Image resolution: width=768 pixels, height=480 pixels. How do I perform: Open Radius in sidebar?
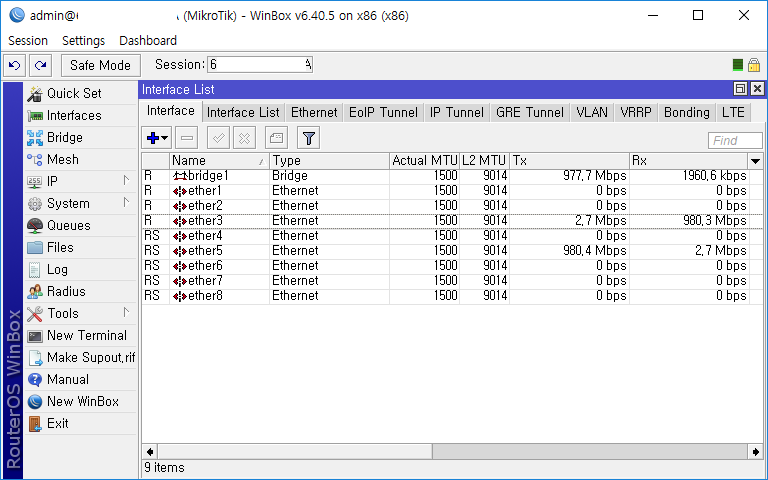point(80,292)
